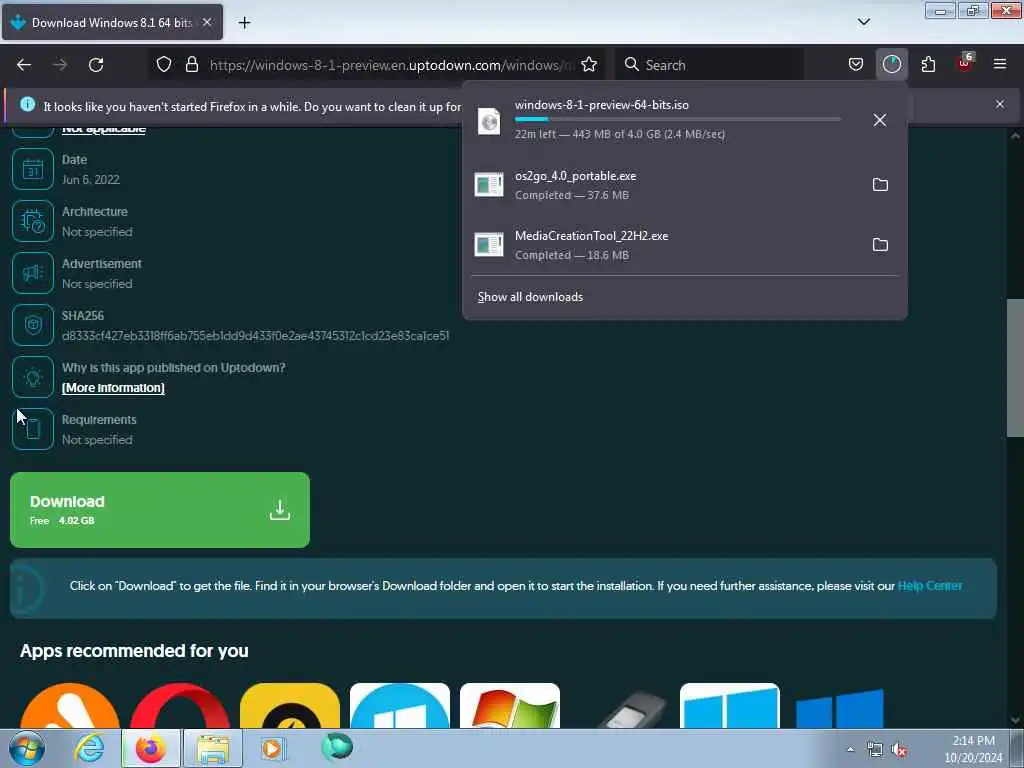The height and width of the screenshot is (768, 1024).
Task: Open a new tab with plus button
Action: [244, 23]
